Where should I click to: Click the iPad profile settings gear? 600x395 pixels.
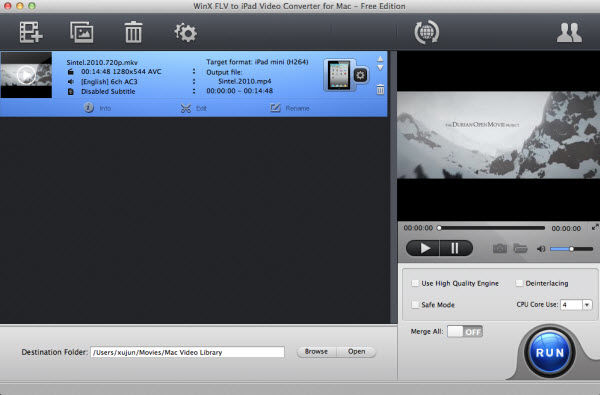360,75
